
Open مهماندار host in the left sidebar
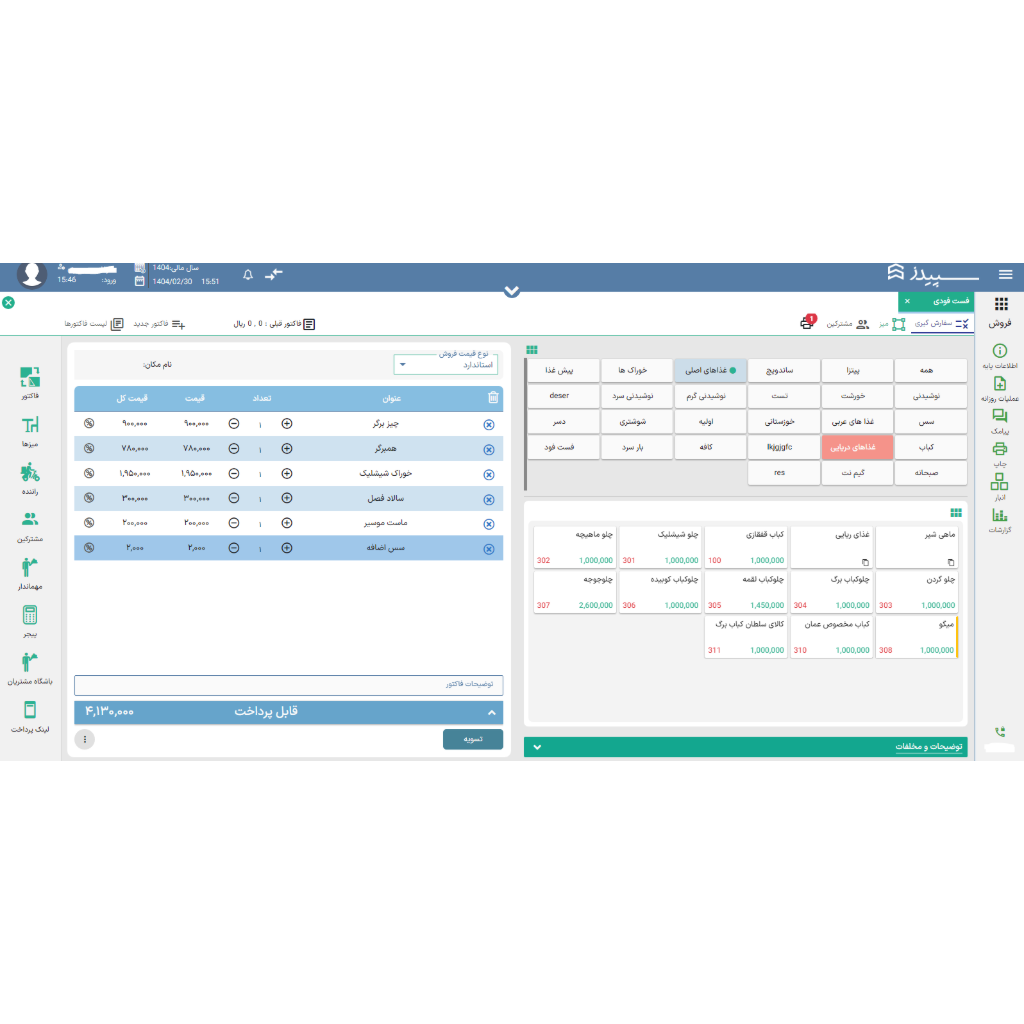pos(30,574)
